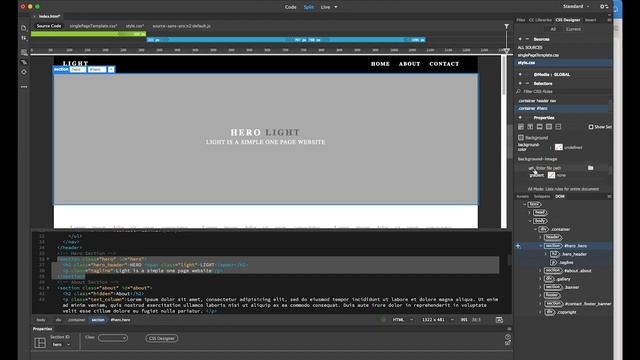This screenshot has width=640, height=360.
Task: Collapse the html node in DOM tree
Action: 524,204
